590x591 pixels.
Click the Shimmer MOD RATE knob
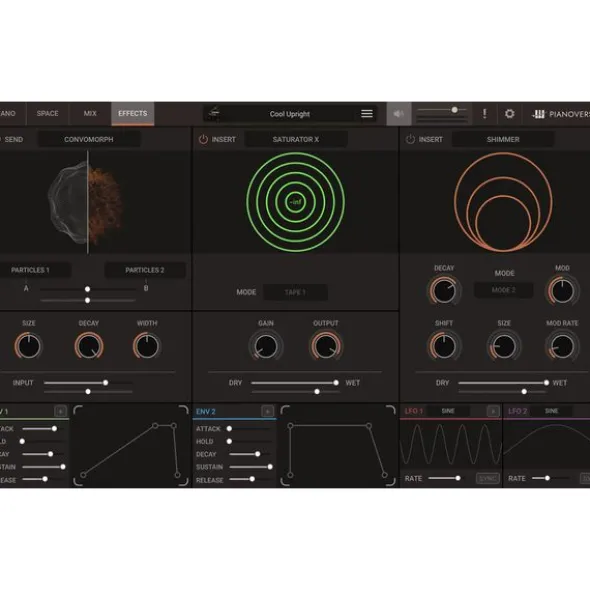(562, 346)
